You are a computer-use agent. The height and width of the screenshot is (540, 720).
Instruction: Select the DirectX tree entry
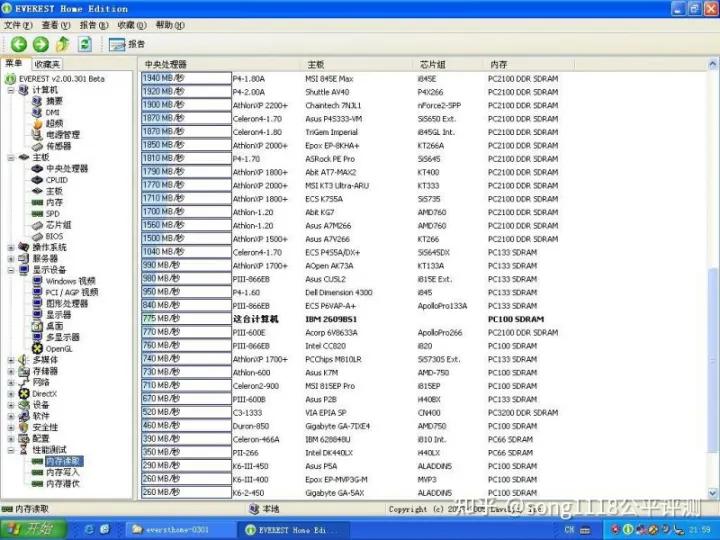(x=44, y=394)
